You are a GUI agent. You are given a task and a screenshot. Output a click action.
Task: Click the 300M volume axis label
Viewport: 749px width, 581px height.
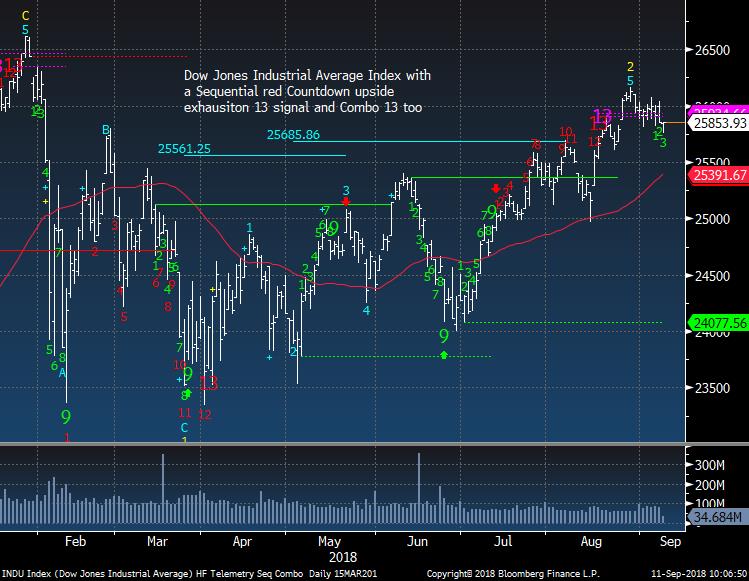[x=710, y=465]
